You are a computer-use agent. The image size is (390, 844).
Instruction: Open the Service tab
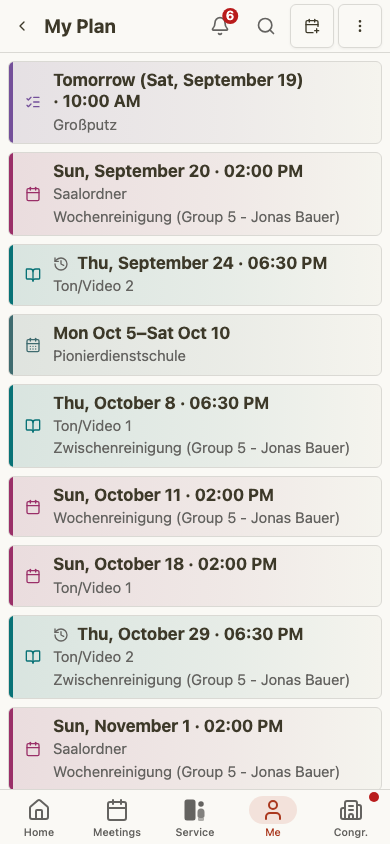tap(195, 818)
